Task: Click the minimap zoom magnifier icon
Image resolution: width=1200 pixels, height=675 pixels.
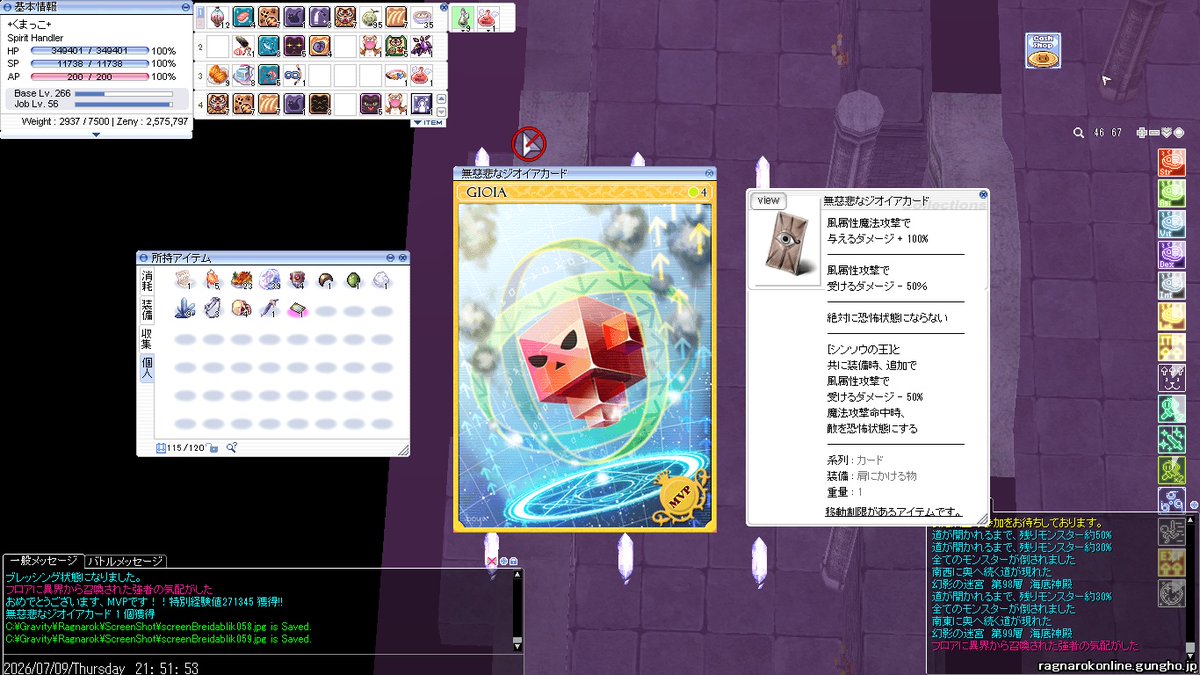Action: (x=1079, y=132)
